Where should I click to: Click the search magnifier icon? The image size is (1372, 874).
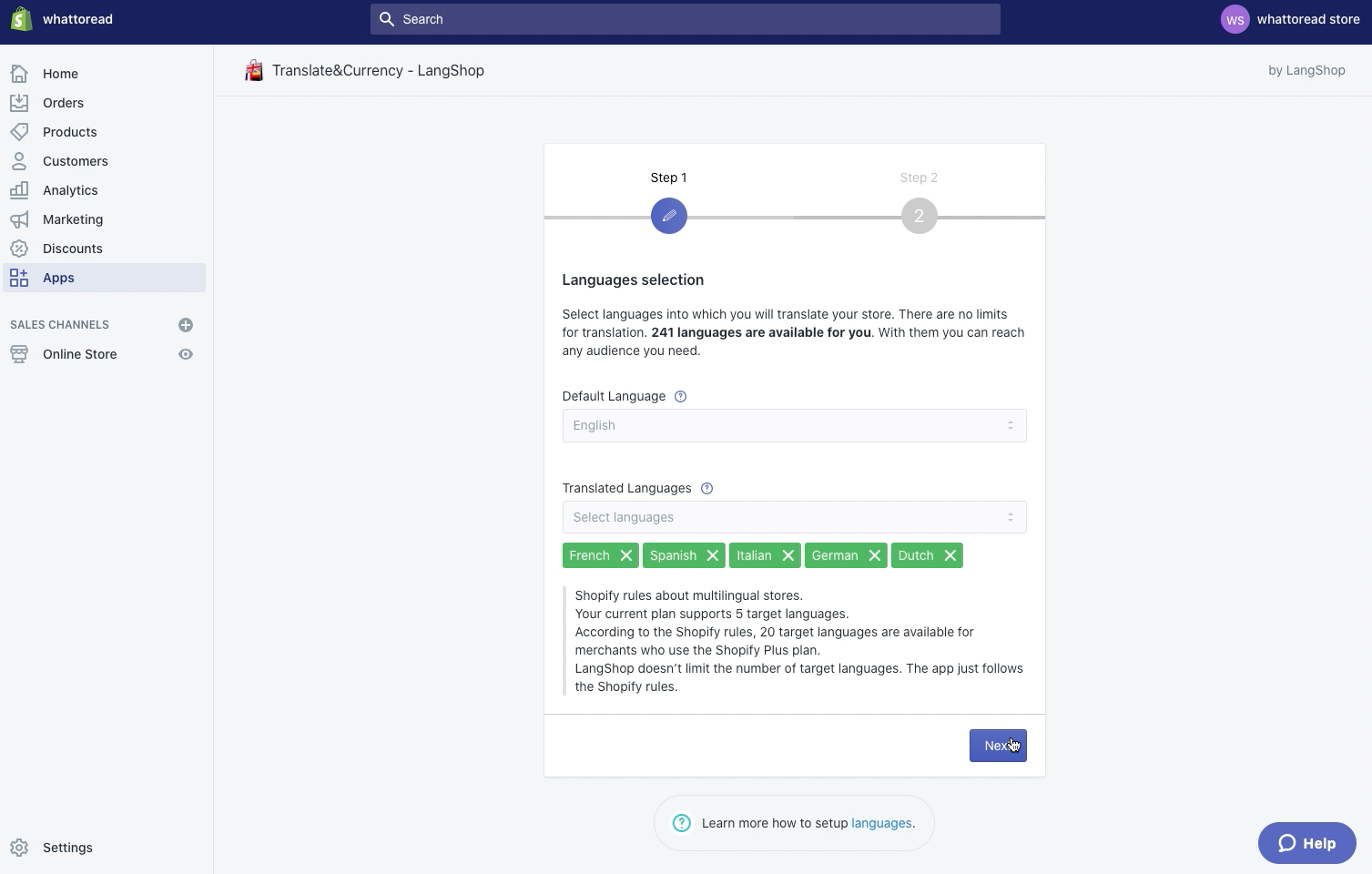pos(387,19)
